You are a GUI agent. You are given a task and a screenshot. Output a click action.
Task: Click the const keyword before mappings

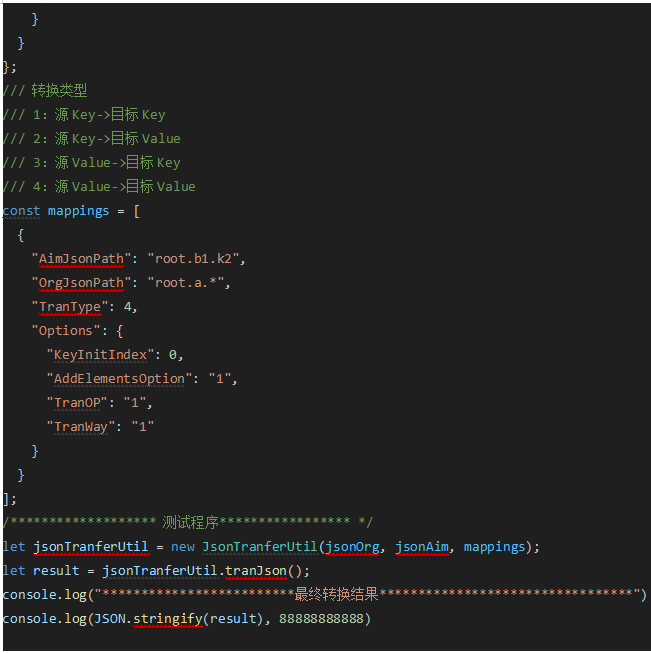pos(21,211)
